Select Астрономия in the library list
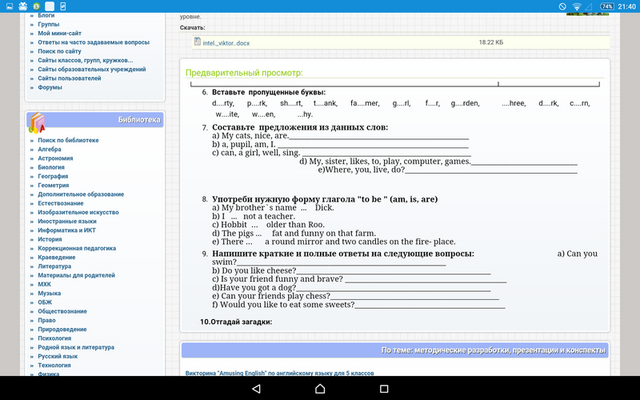 pyautogui.click(x=56, y=158)
